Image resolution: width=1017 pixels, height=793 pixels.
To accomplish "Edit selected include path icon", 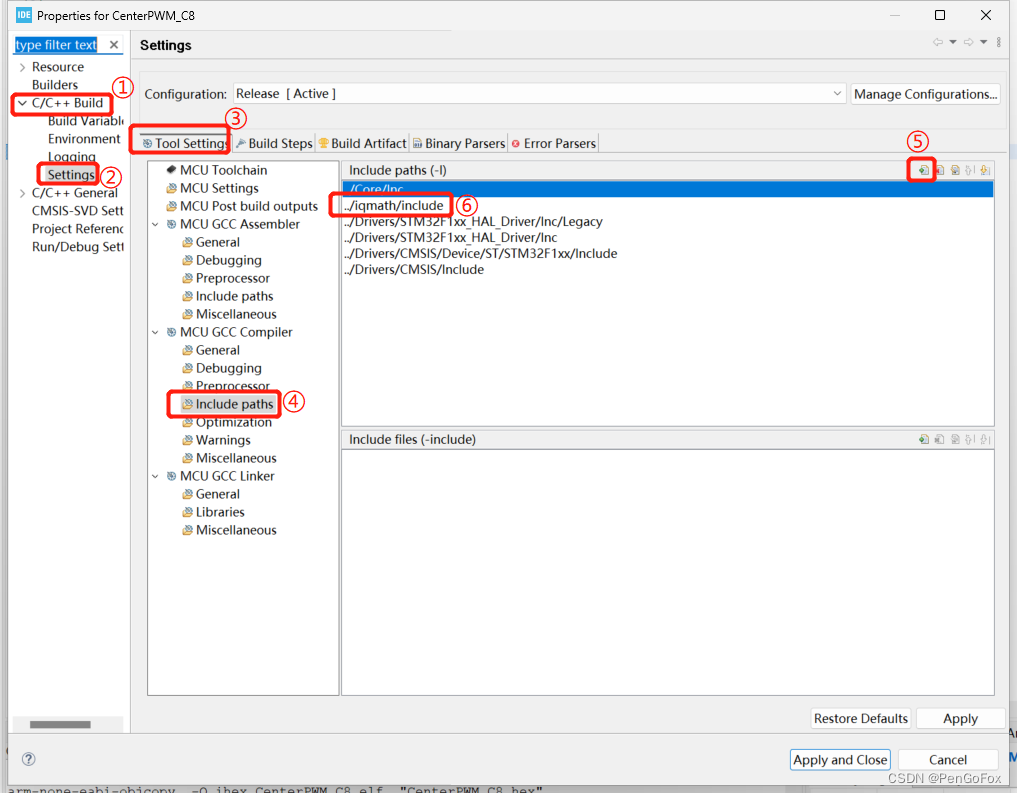I will point(955,170).
